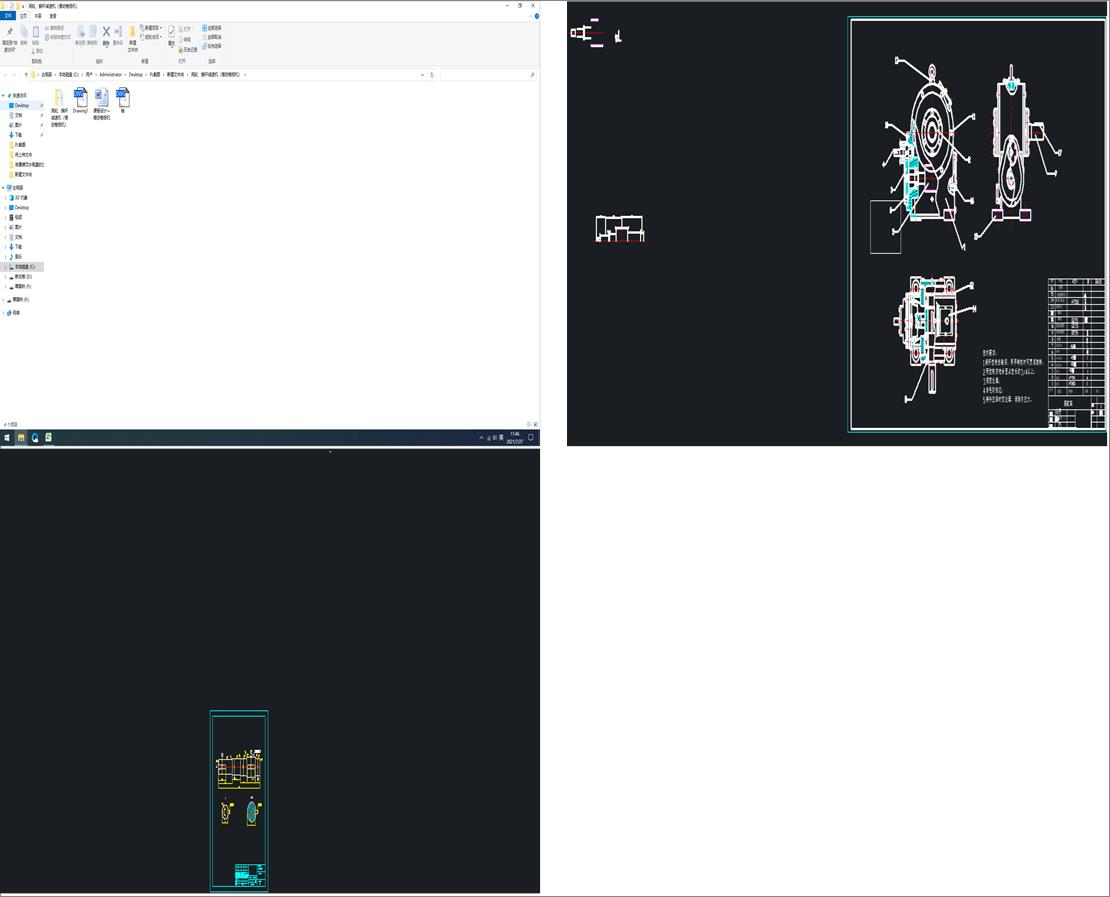Click the taskbar clock
This screenshot has height=897, width=1110.
[x=515, y=438]
